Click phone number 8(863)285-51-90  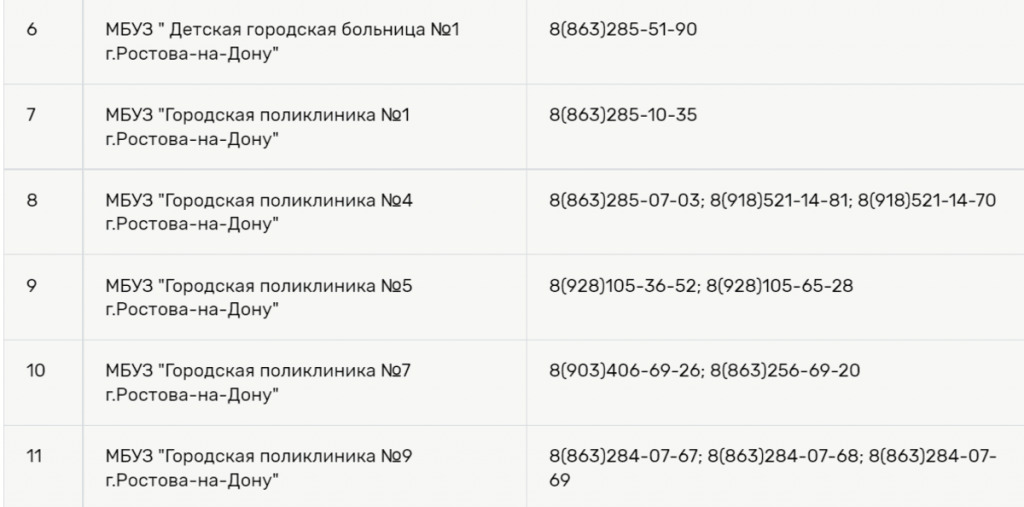coord(623,30)
